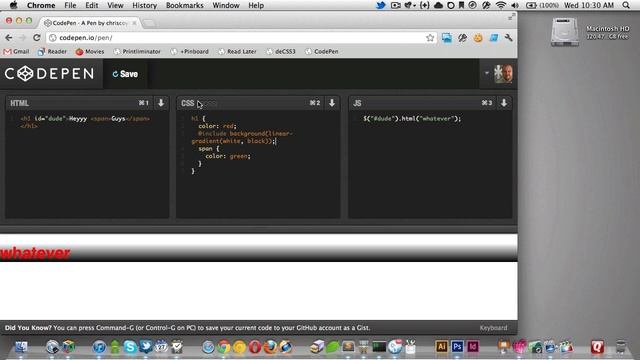This screenshot has width=640, height=360.
Task: Open the Chrome application menu
Action: [41, 5]
